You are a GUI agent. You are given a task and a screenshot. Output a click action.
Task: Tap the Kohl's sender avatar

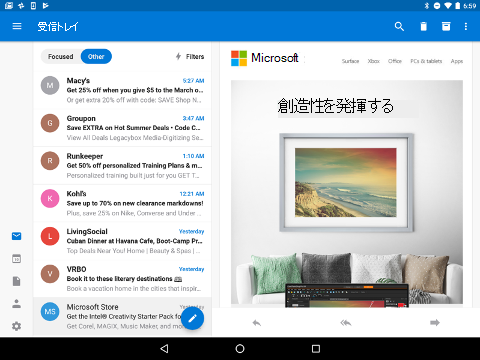click(50, 198)
